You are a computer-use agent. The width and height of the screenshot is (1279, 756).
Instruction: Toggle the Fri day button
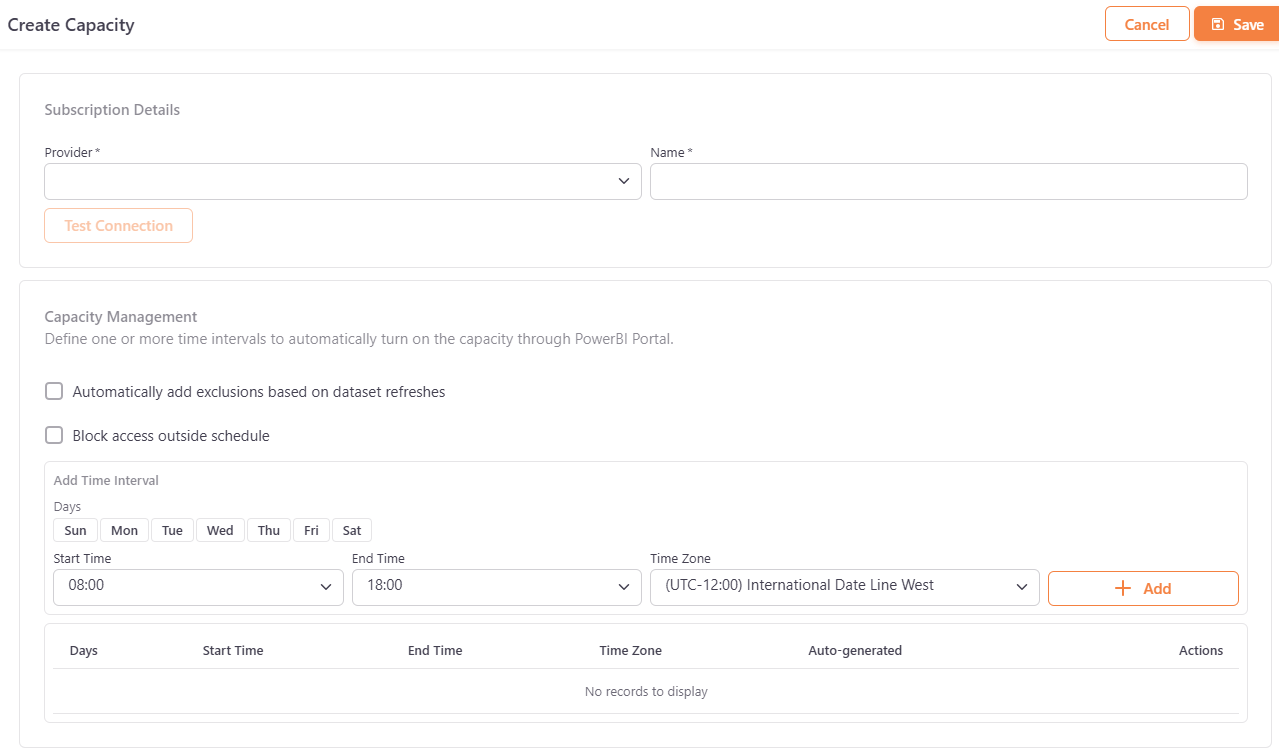(x=311, y=530)
